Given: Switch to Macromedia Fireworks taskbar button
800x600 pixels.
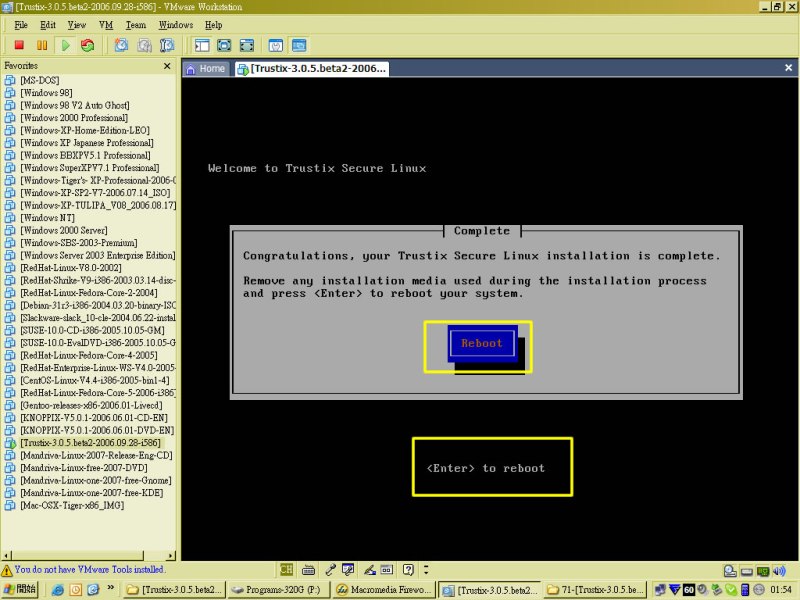Looking at the screenshot, I should tap(384, 590).
